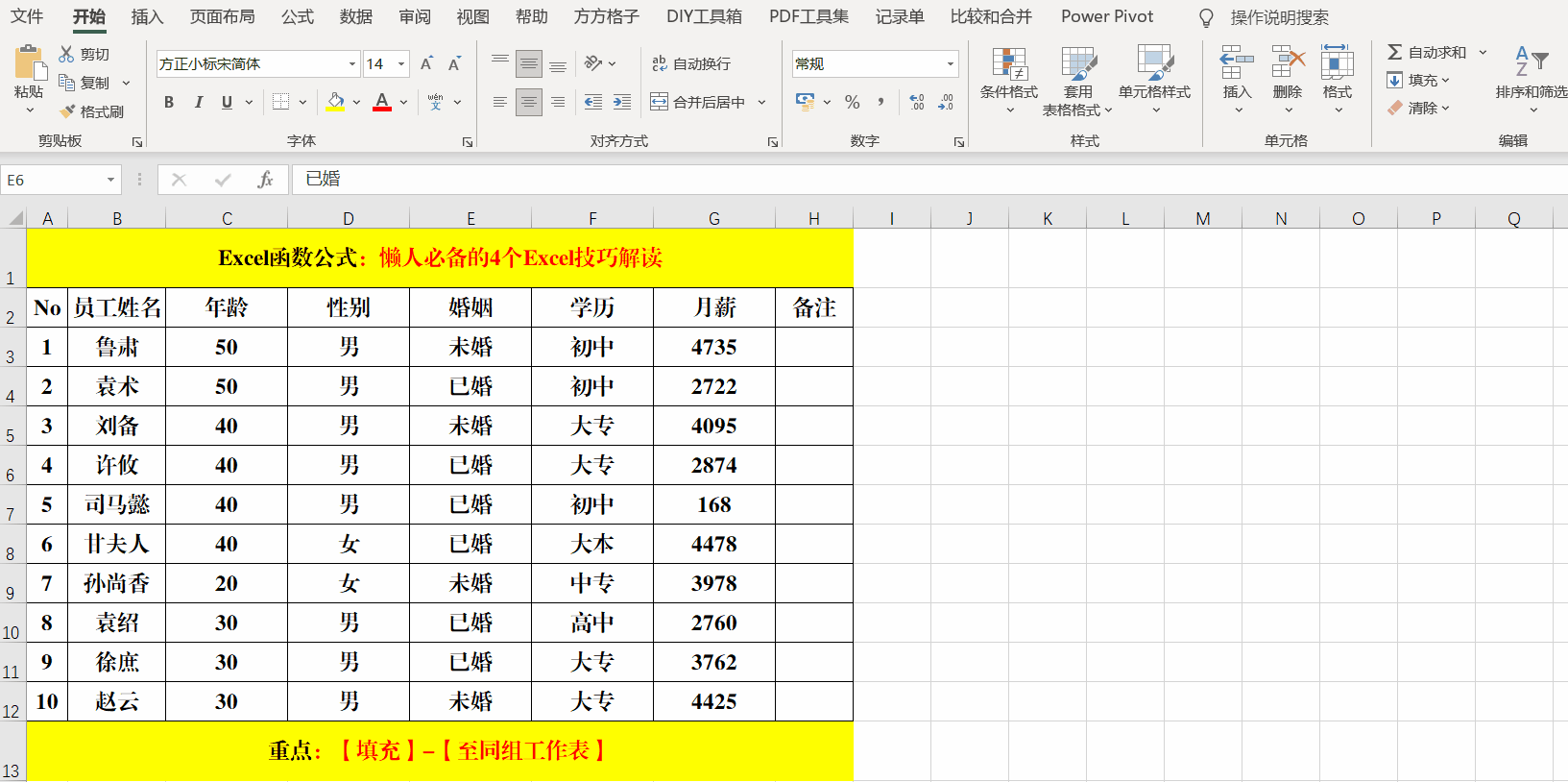Click Merge and Center (合并后居中)
This screenshot has height=782, width=1568.
coord(699,102)
